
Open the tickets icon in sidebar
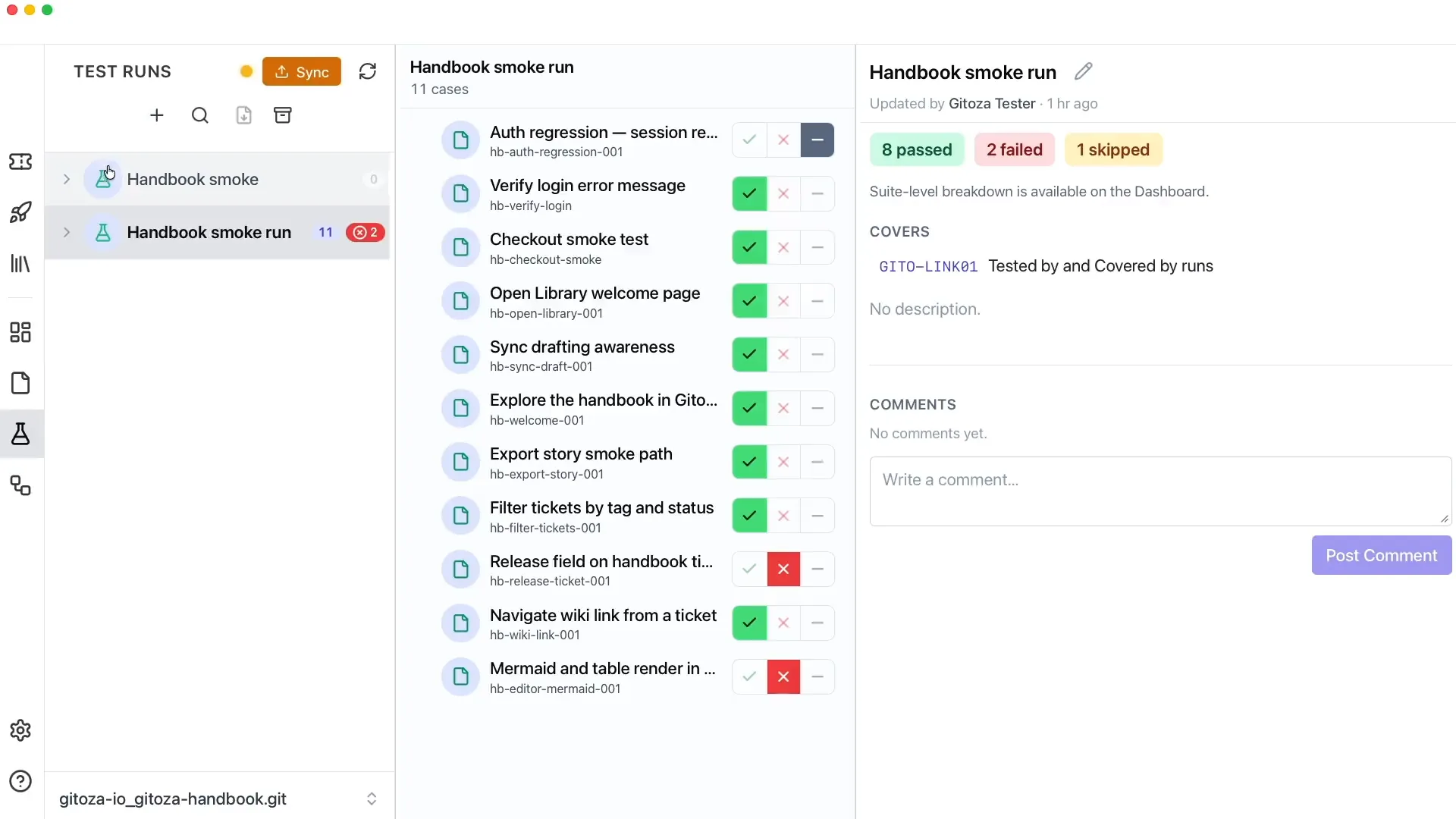click(20, 162)
